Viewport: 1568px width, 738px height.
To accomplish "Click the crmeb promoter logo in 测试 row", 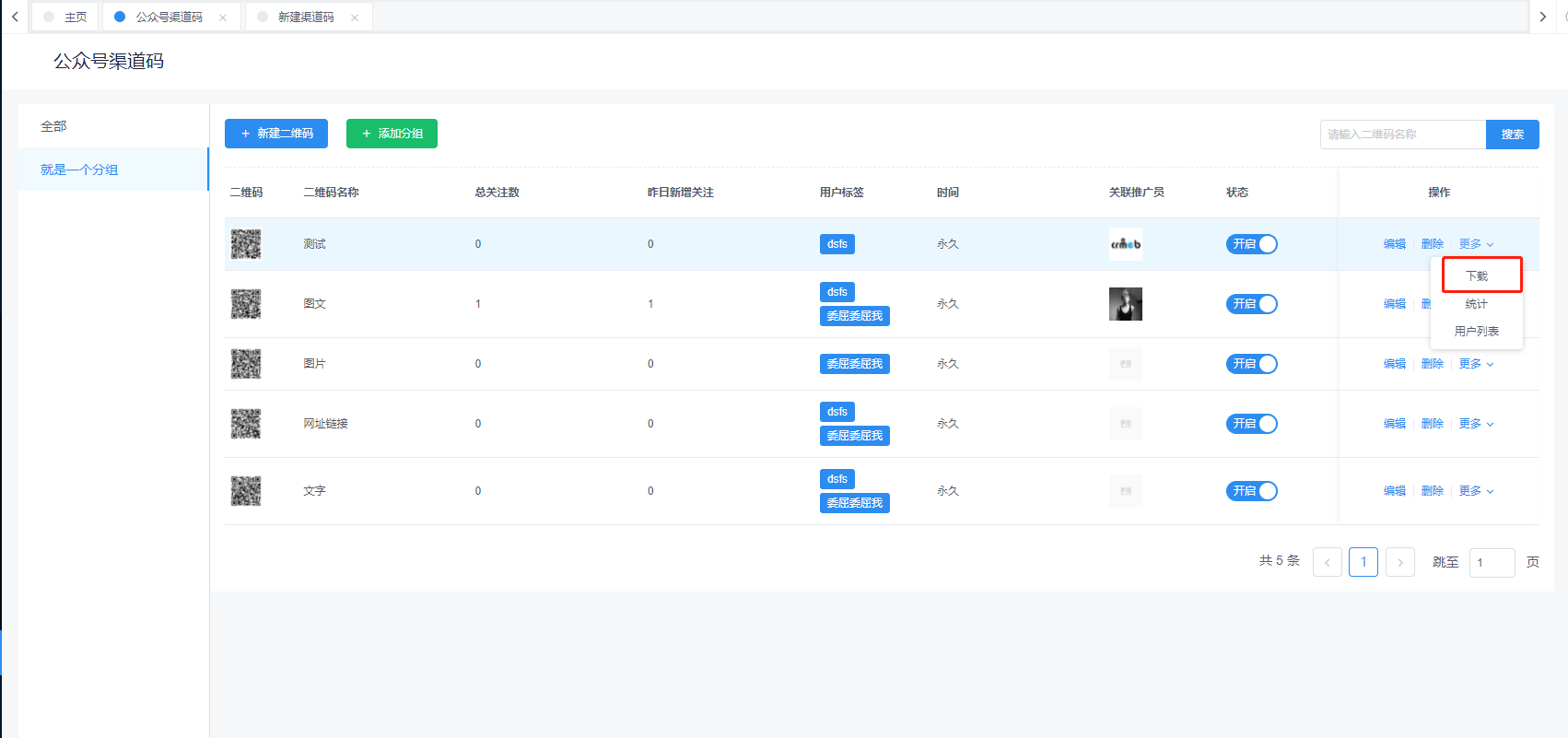I will tap(1125, 244).
